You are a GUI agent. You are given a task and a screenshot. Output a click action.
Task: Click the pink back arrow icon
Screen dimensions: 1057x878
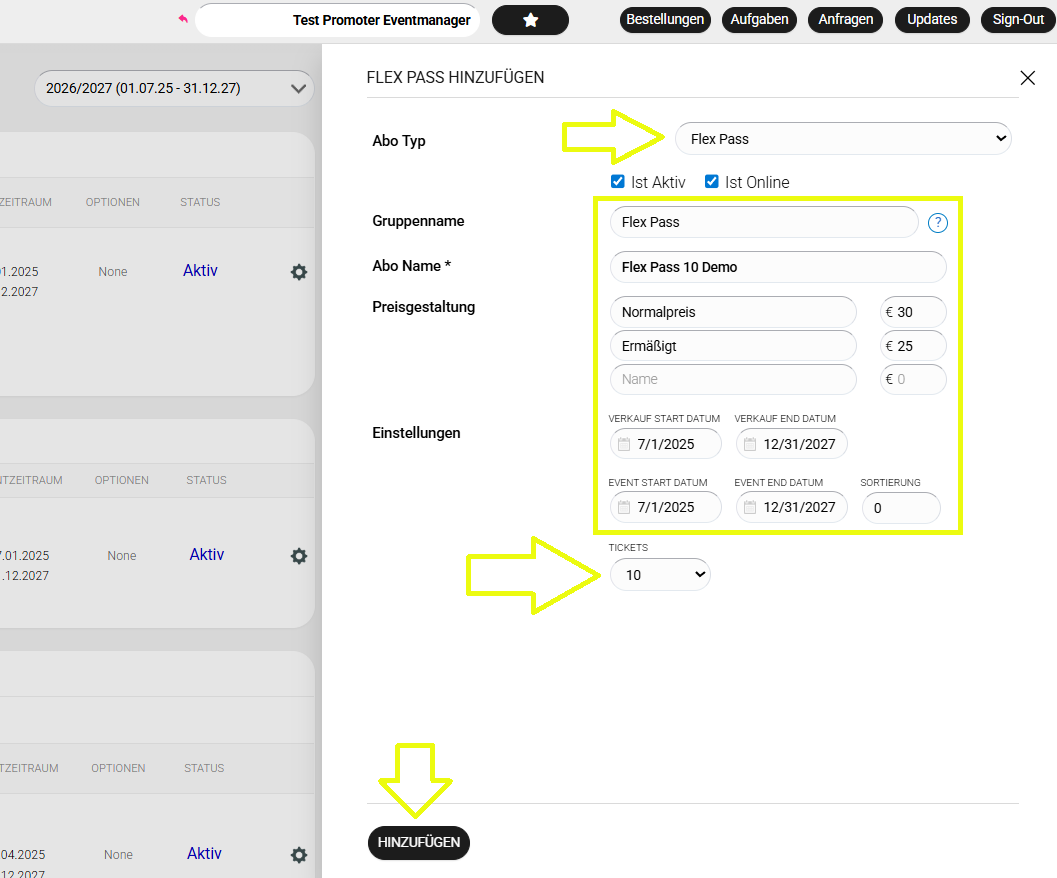point(183,19)
